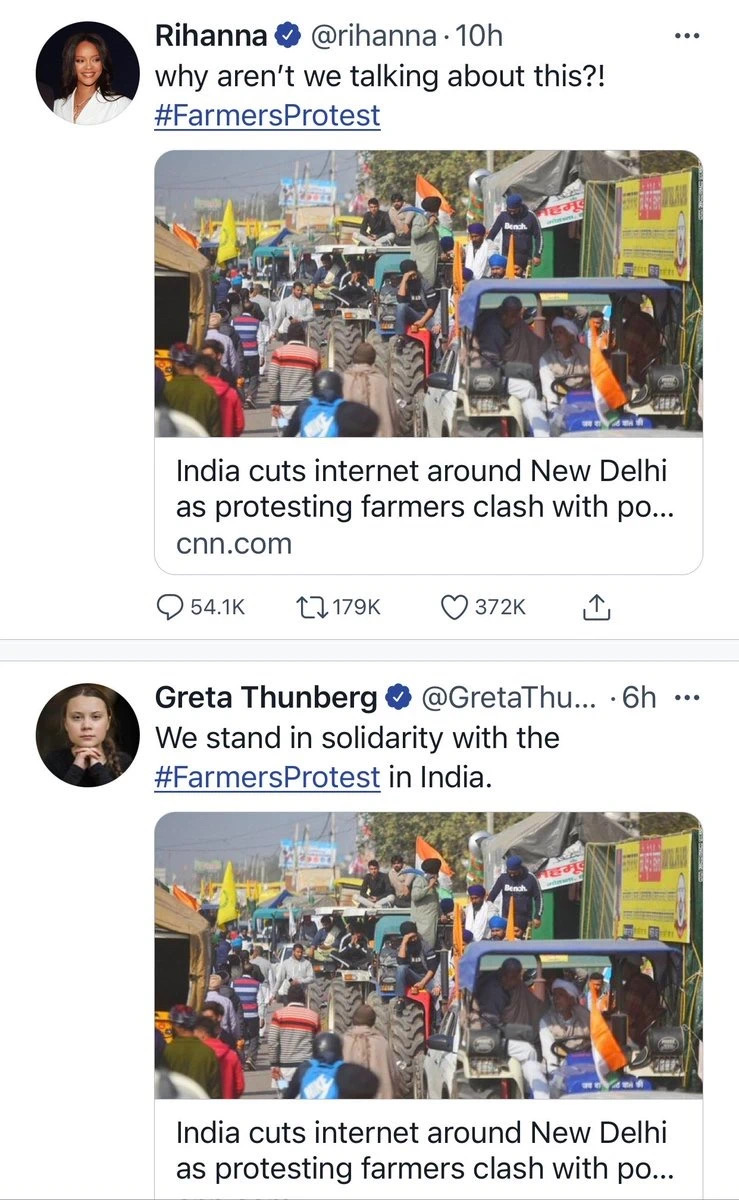Like Rihanna's tweet with heart icon
Image resolution: width=739 pixels, height=1200 pixels.
(x=455, y=606)
